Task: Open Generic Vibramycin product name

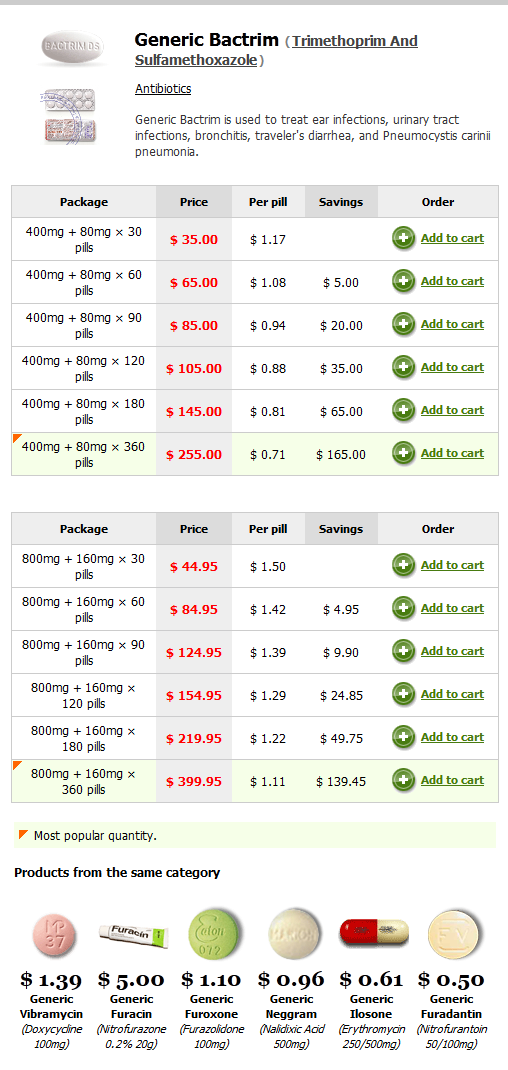Action: (x=51, y=1007)
